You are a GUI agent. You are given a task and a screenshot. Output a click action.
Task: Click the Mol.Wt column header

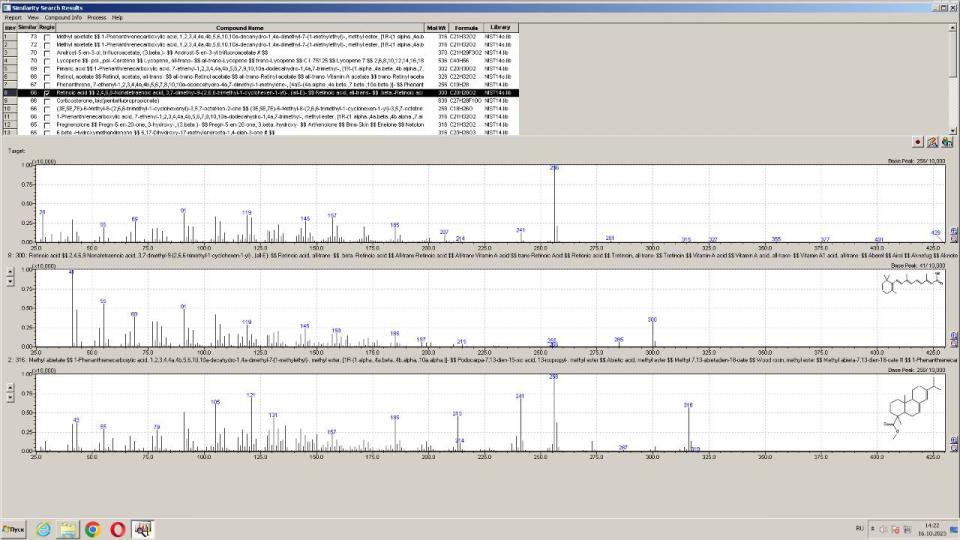pos(436,27)
